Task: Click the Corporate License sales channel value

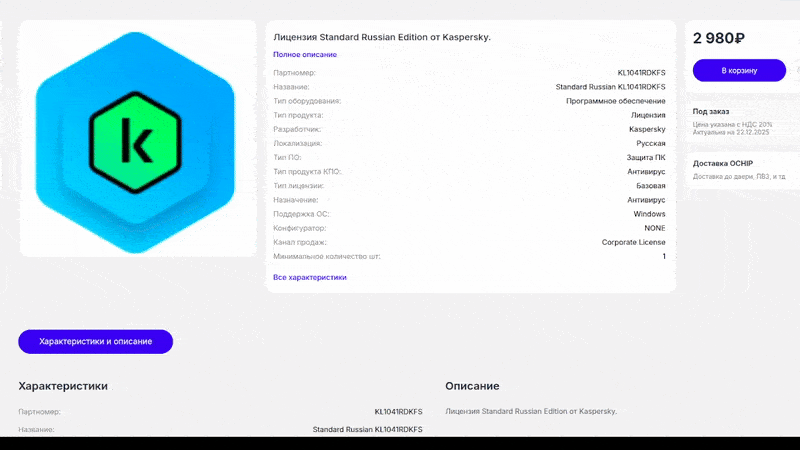Action: coord(633,242)
